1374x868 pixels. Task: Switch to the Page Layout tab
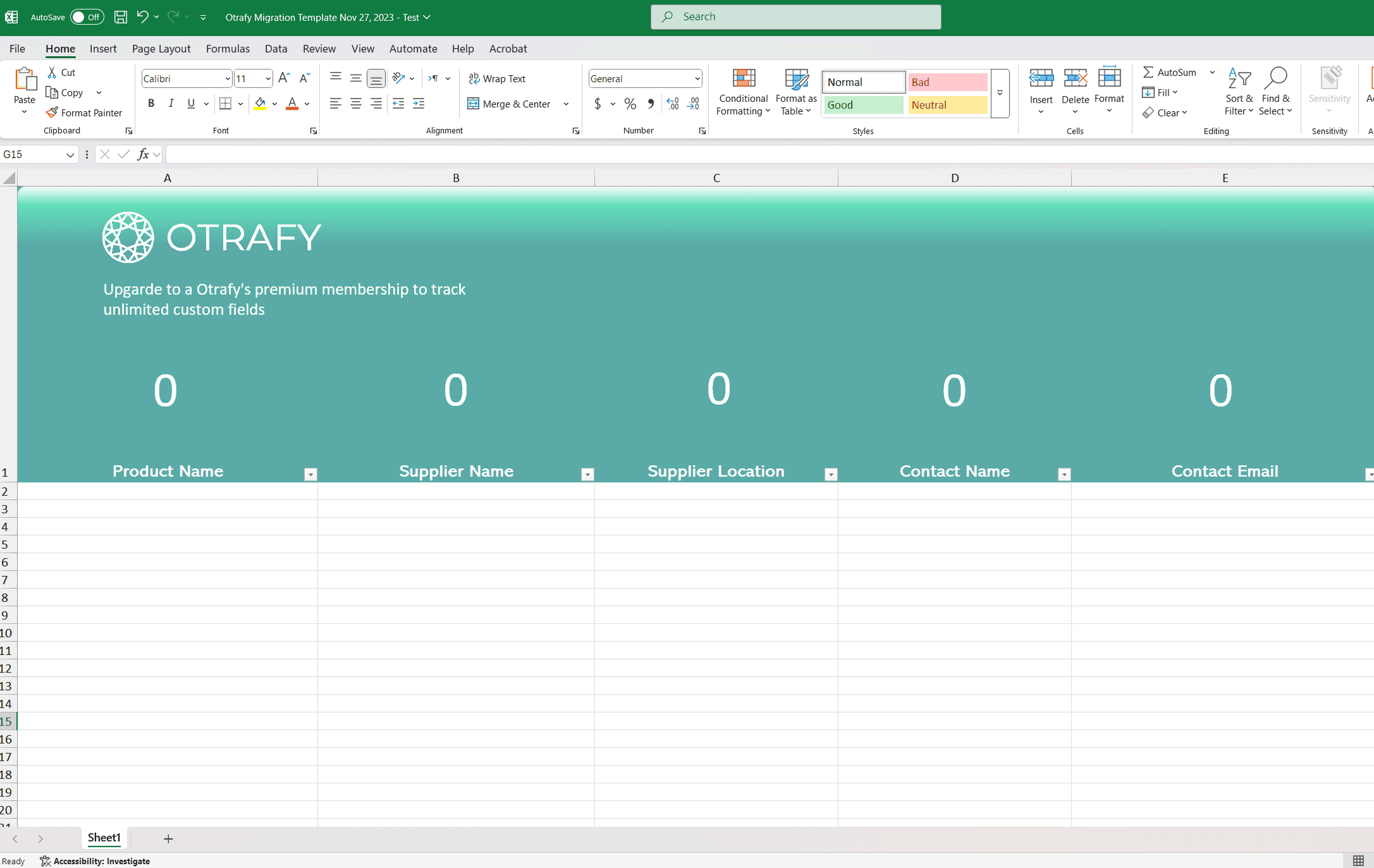[x=161, y=49]
